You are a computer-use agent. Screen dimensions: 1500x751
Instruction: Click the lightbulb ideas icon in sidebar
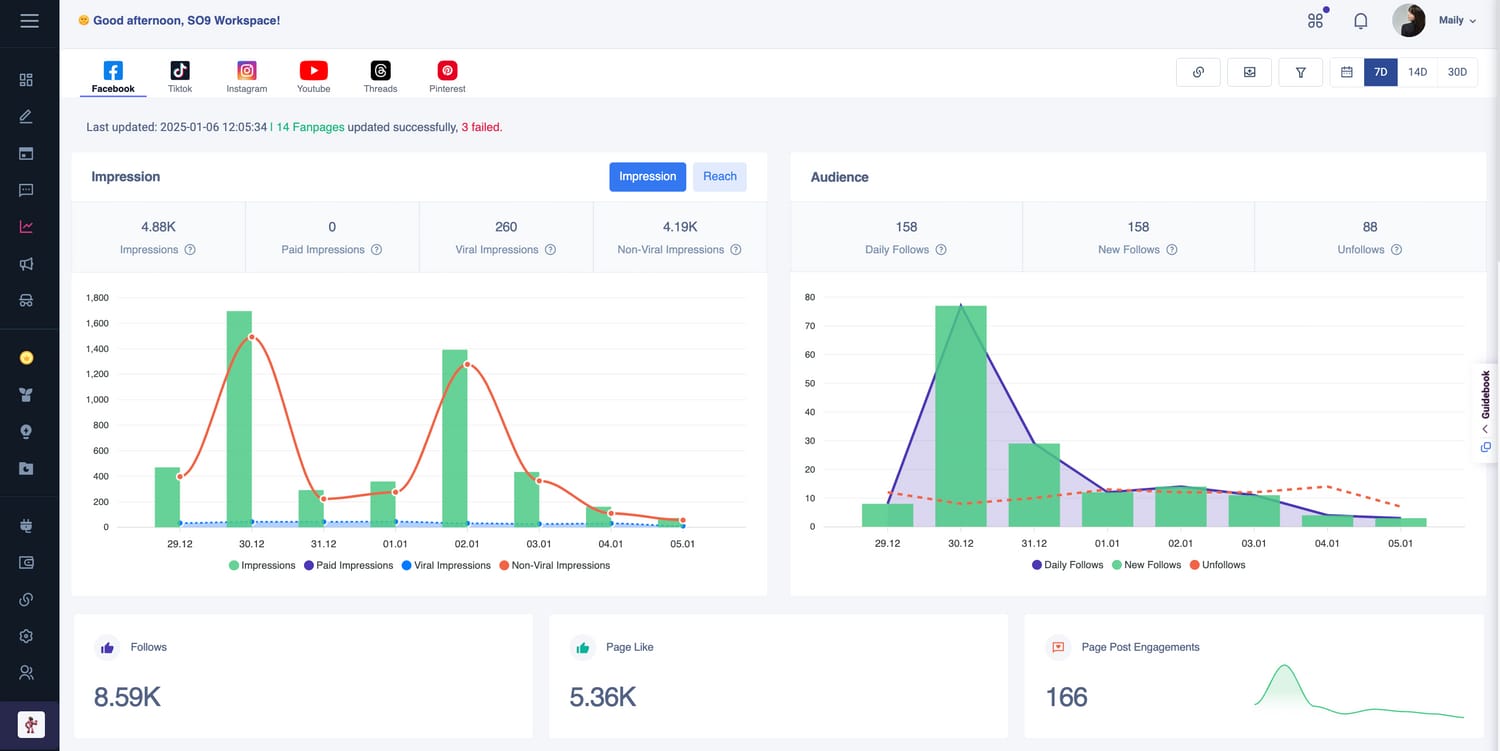(26, 431)
